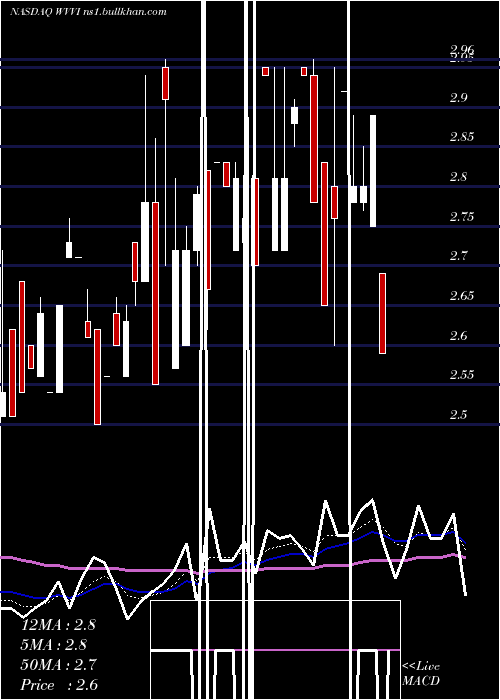Click the 2.8 price axis label
The width and height of the screenshot is (500, 700).
[459, 177]
